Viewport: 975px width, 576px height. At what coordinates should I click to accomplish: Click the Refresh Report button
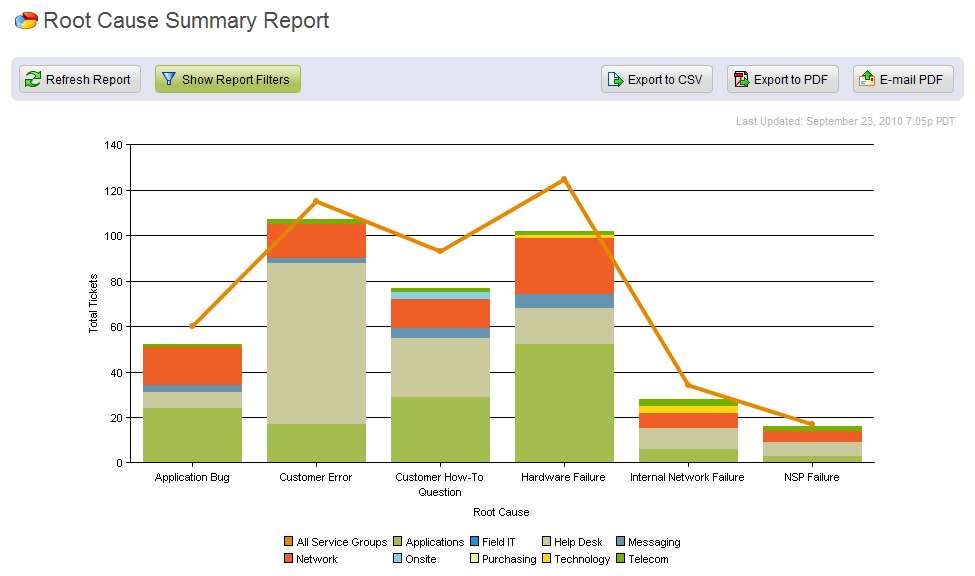tap(80, 79)
